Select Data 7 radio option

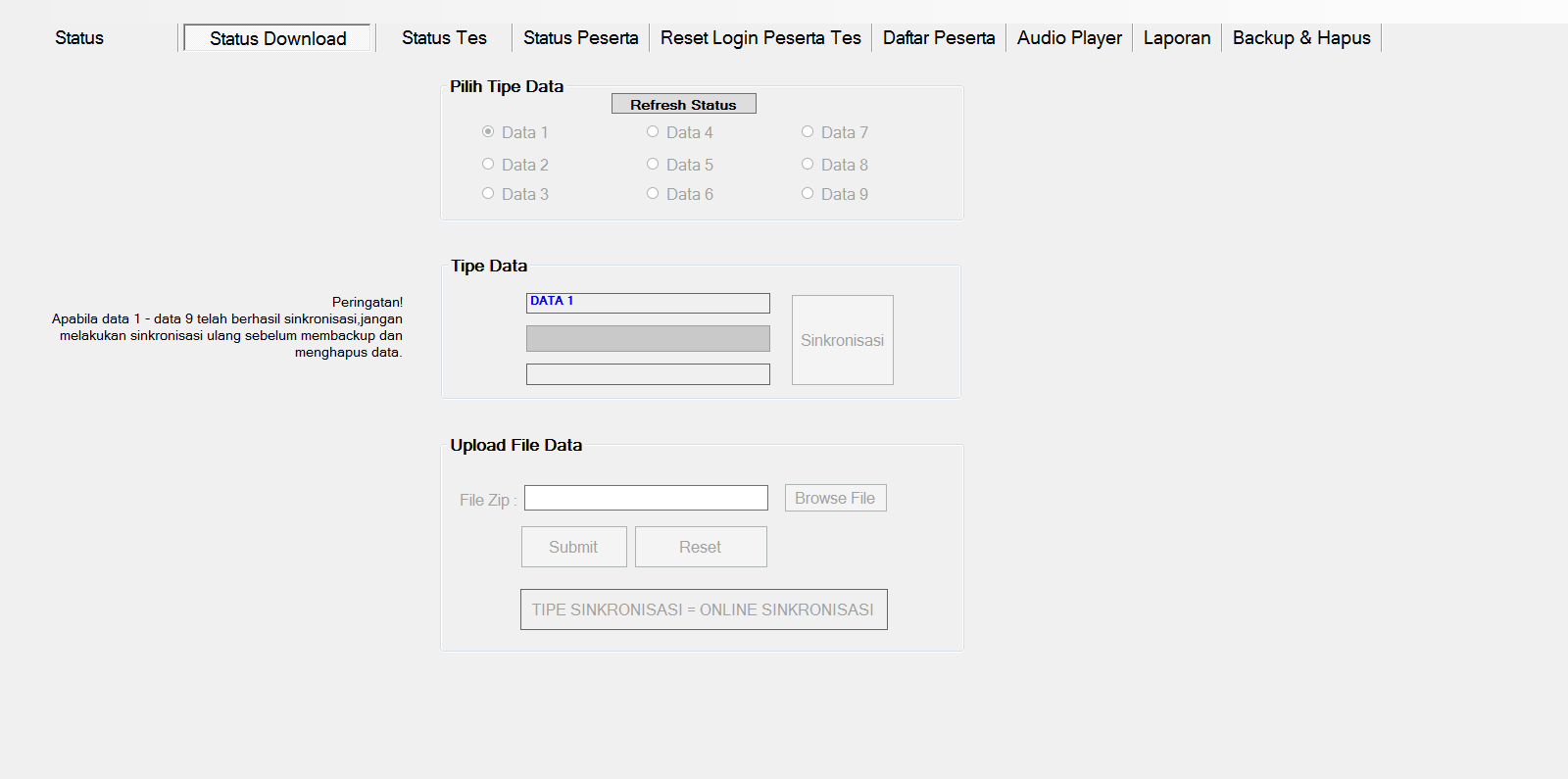(808, 132)
